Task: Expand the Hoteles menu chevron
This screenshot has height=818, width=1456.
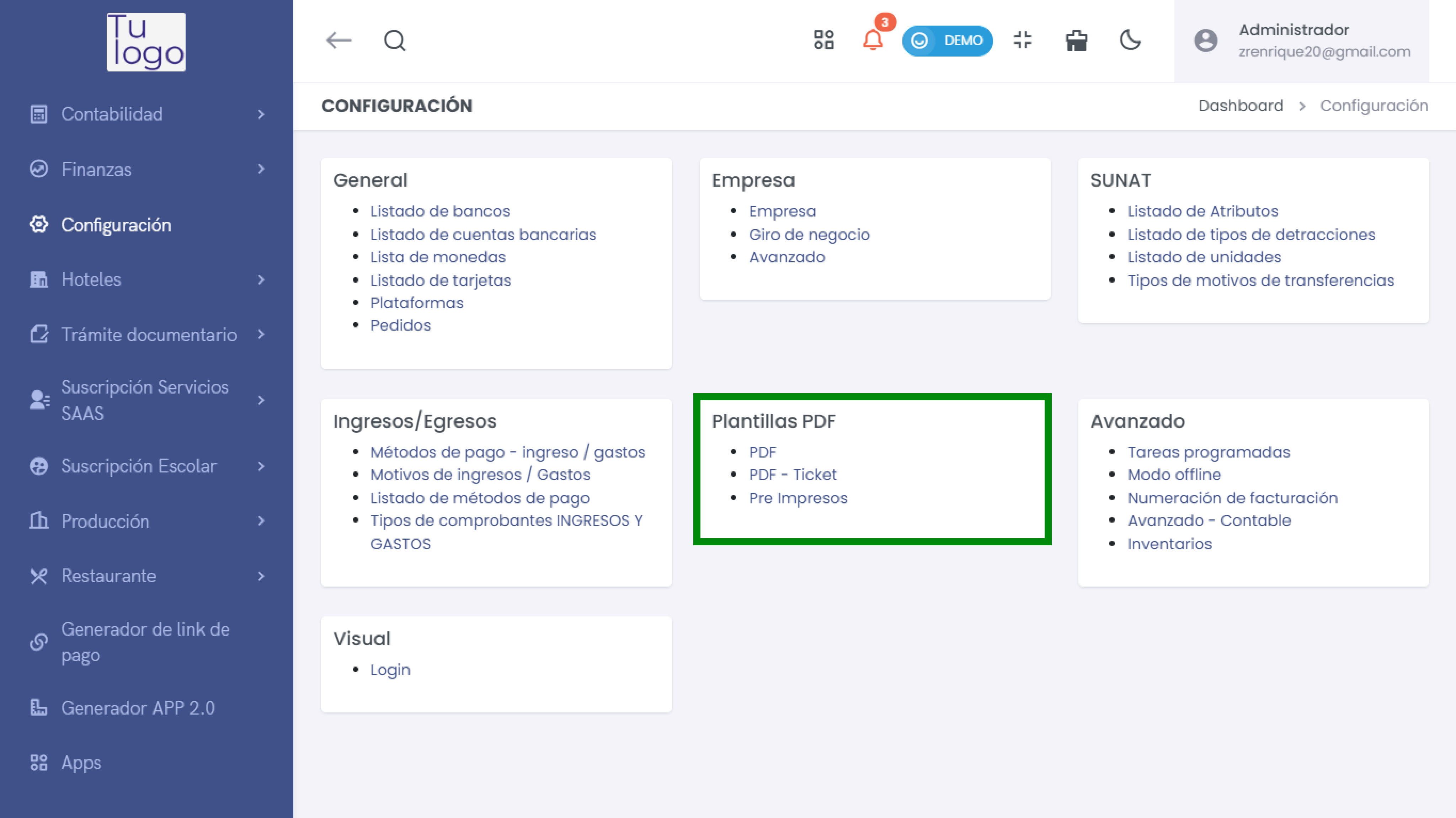Action: [261, 280]
